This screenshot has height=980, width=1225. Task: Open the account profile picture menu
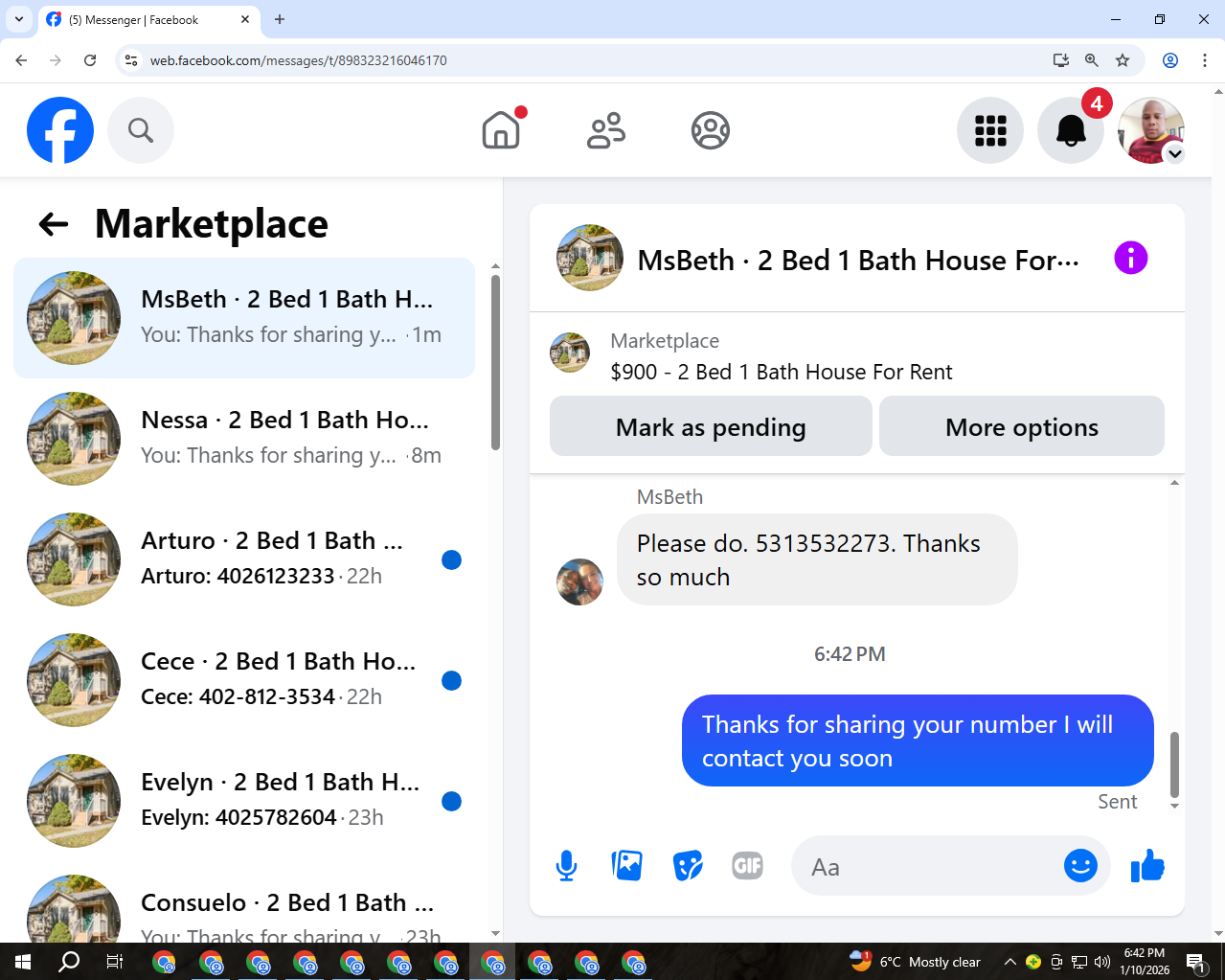[x=1151, y=130]
